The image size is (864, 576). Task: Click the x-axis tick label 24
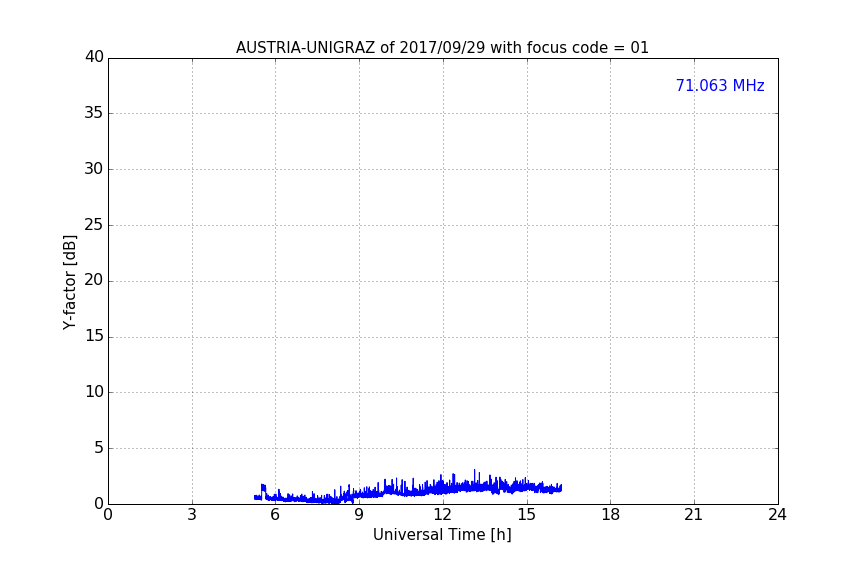[777, 515]
